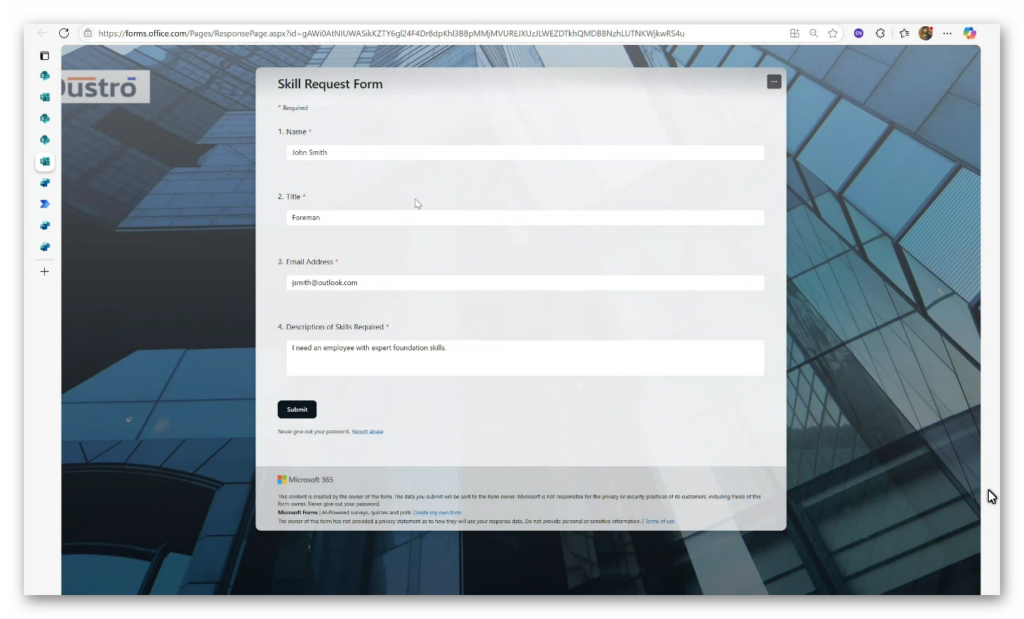Image resolution: width=1024 pixels, height=619 pixels.
Task: Click the Skill Request Form heading
Action: click(330, 84)
